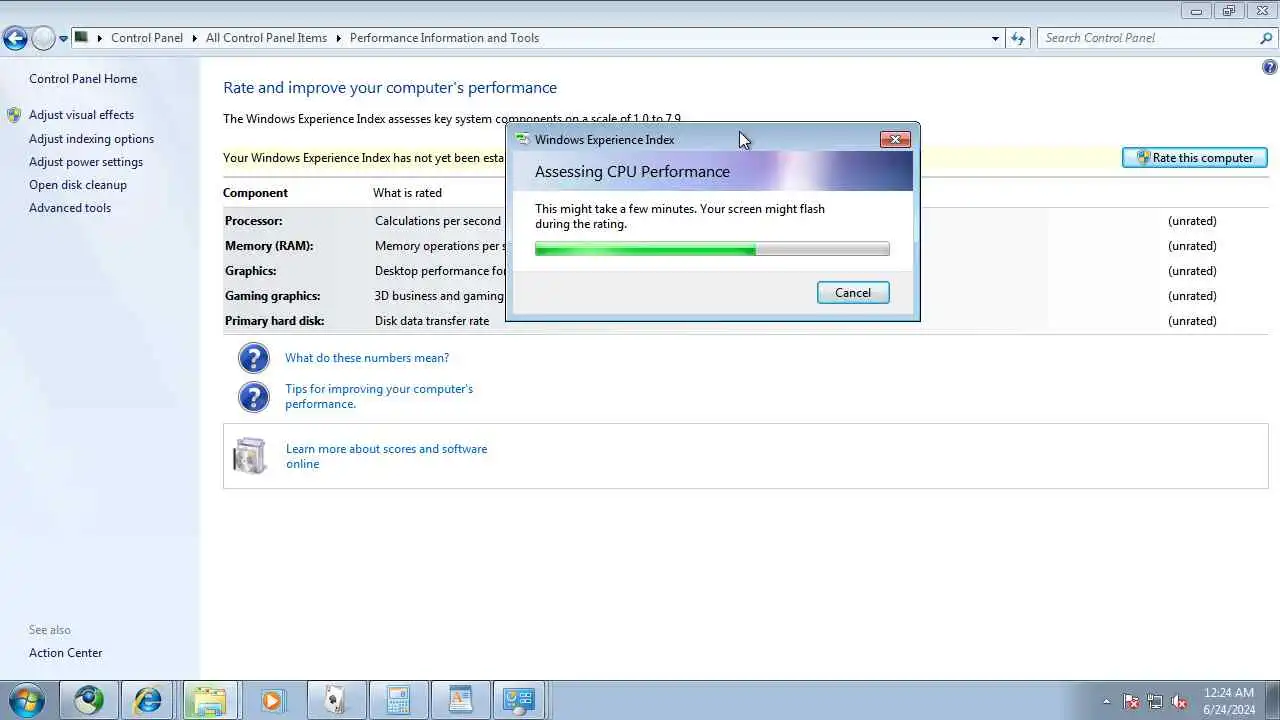Open Tips for improving your computer's performance

tap(379, 396)
